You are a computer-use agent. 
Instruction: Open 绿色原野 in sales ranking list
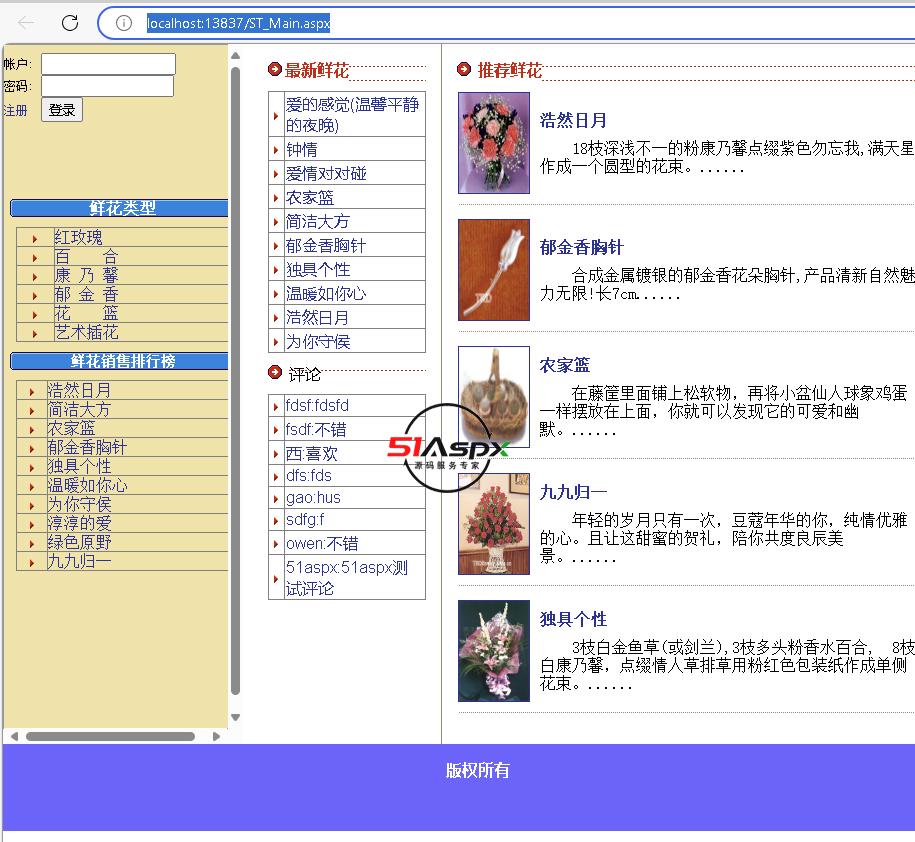tap(79, 541)
